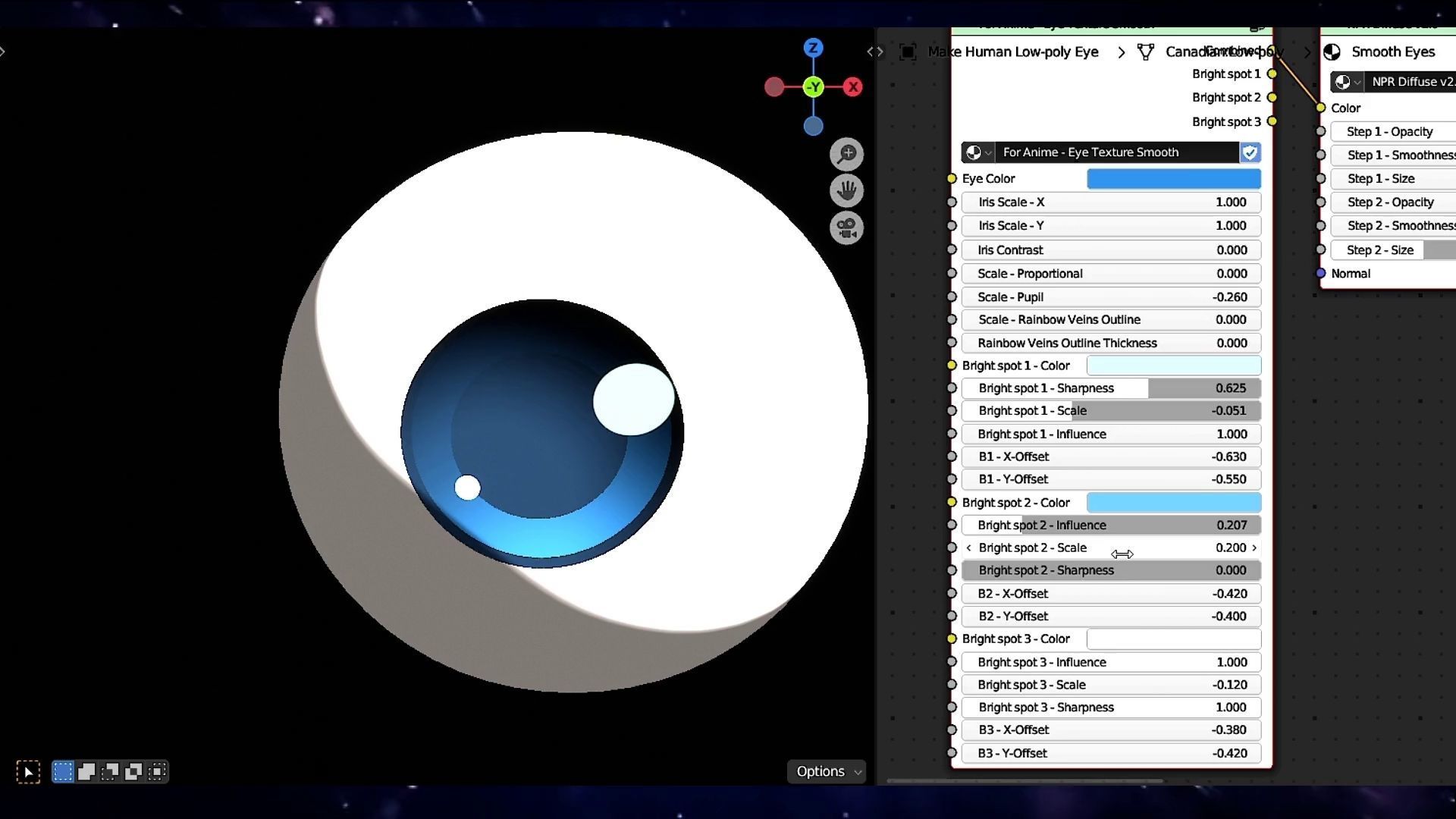Screen dimensions: 1456x819
Task: Click the green -Y axis gizmo
Action: (x=814, y=87)
